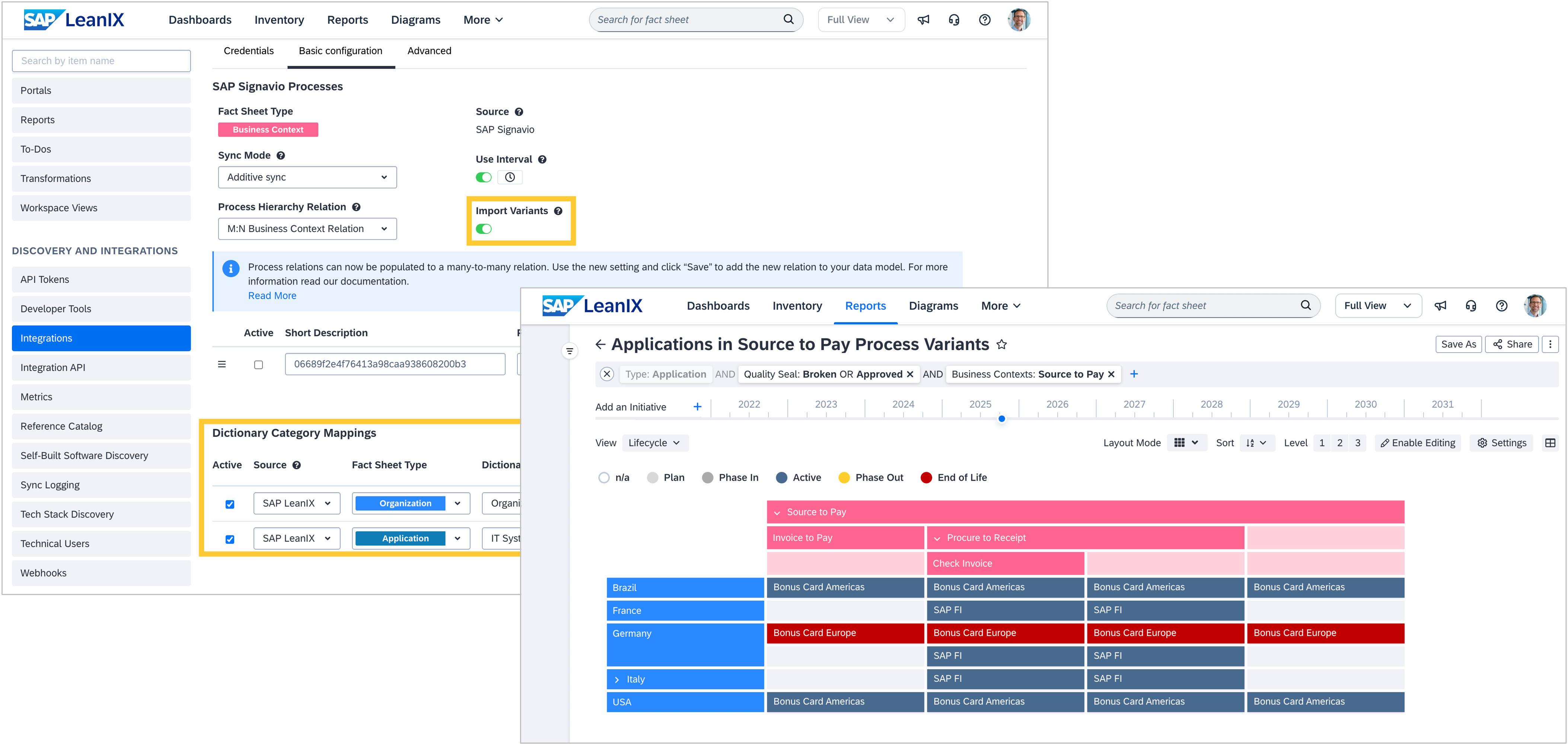
Task: Click the blue timeline marker dot near 2025
Action: 1001,419
